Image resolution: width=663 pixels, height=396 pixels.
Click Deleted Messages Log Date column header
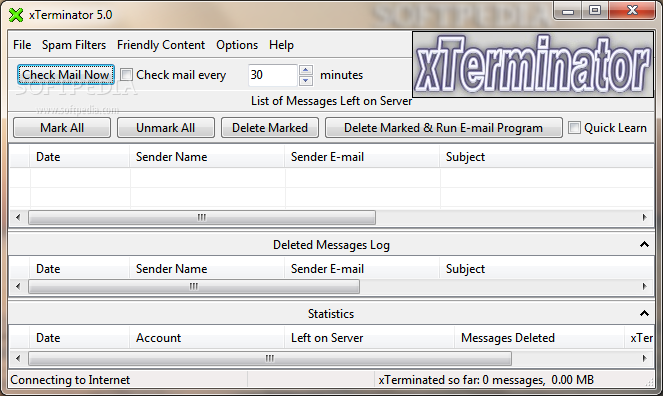click(79, 269)
